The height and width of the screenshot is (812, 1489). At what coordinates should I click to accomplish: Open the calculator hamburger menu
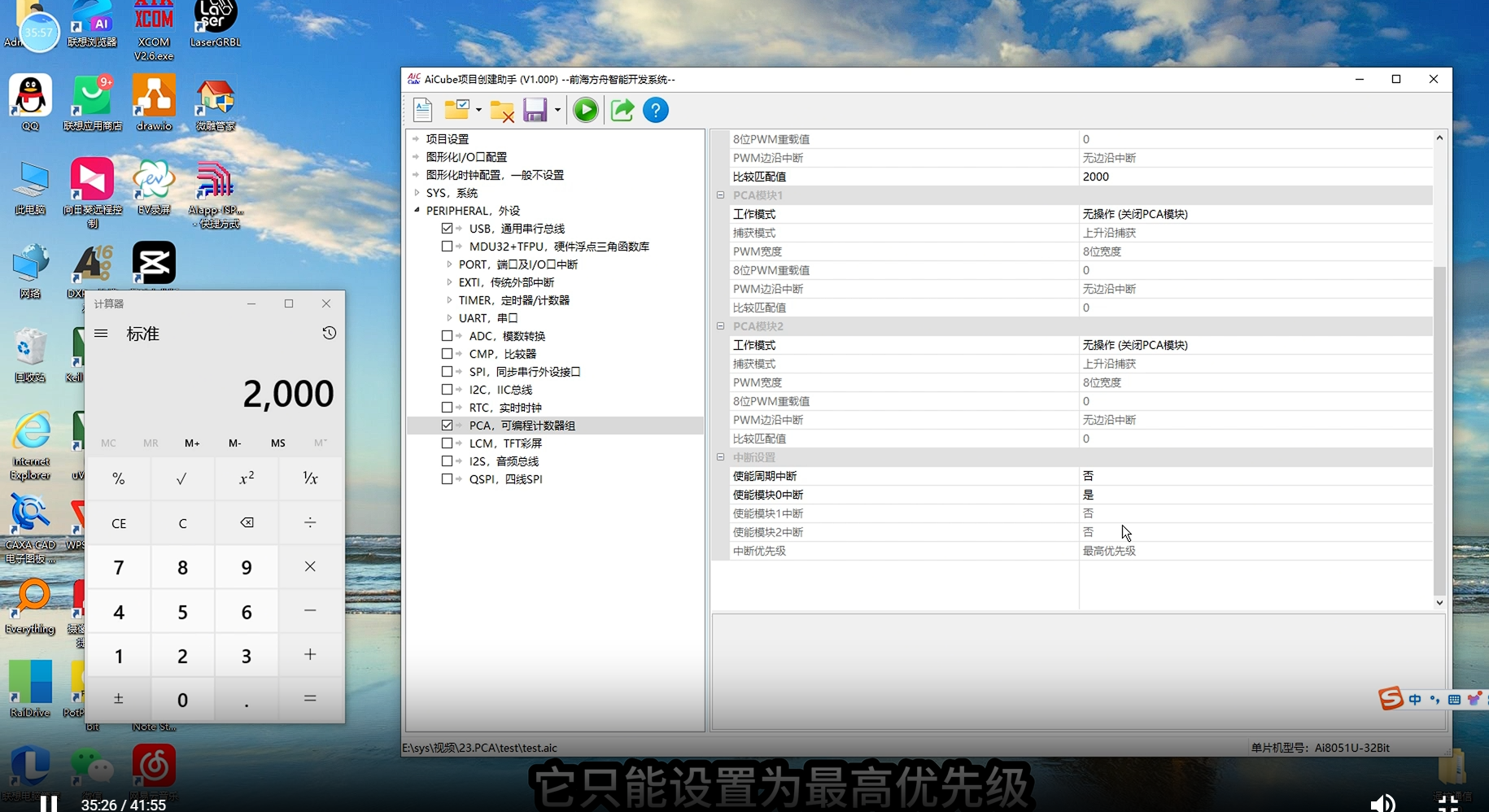[101, 334]
